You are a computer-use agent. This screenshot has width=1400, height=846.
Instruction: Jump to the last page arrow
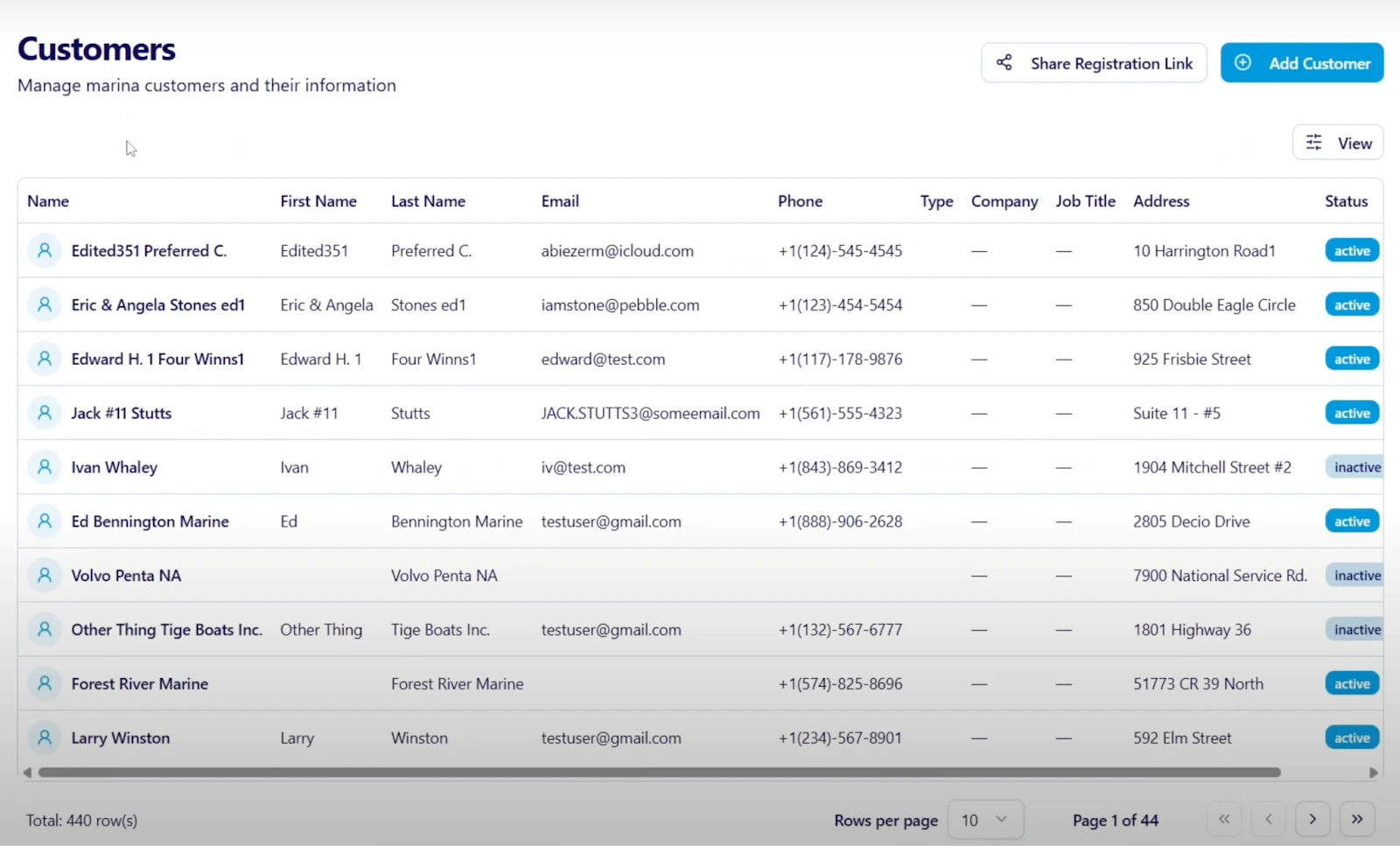[x=1357, y=820]
